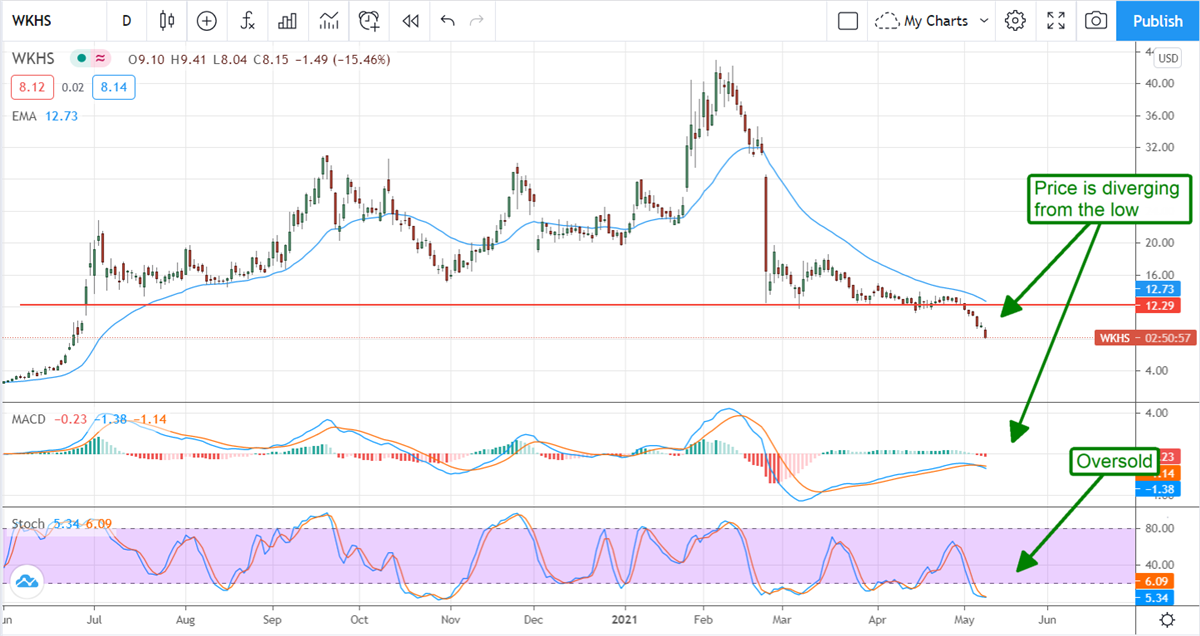Open the Indicators fx menu
Viewport: 1200px width, 636px height.
[x=247, y=20]
